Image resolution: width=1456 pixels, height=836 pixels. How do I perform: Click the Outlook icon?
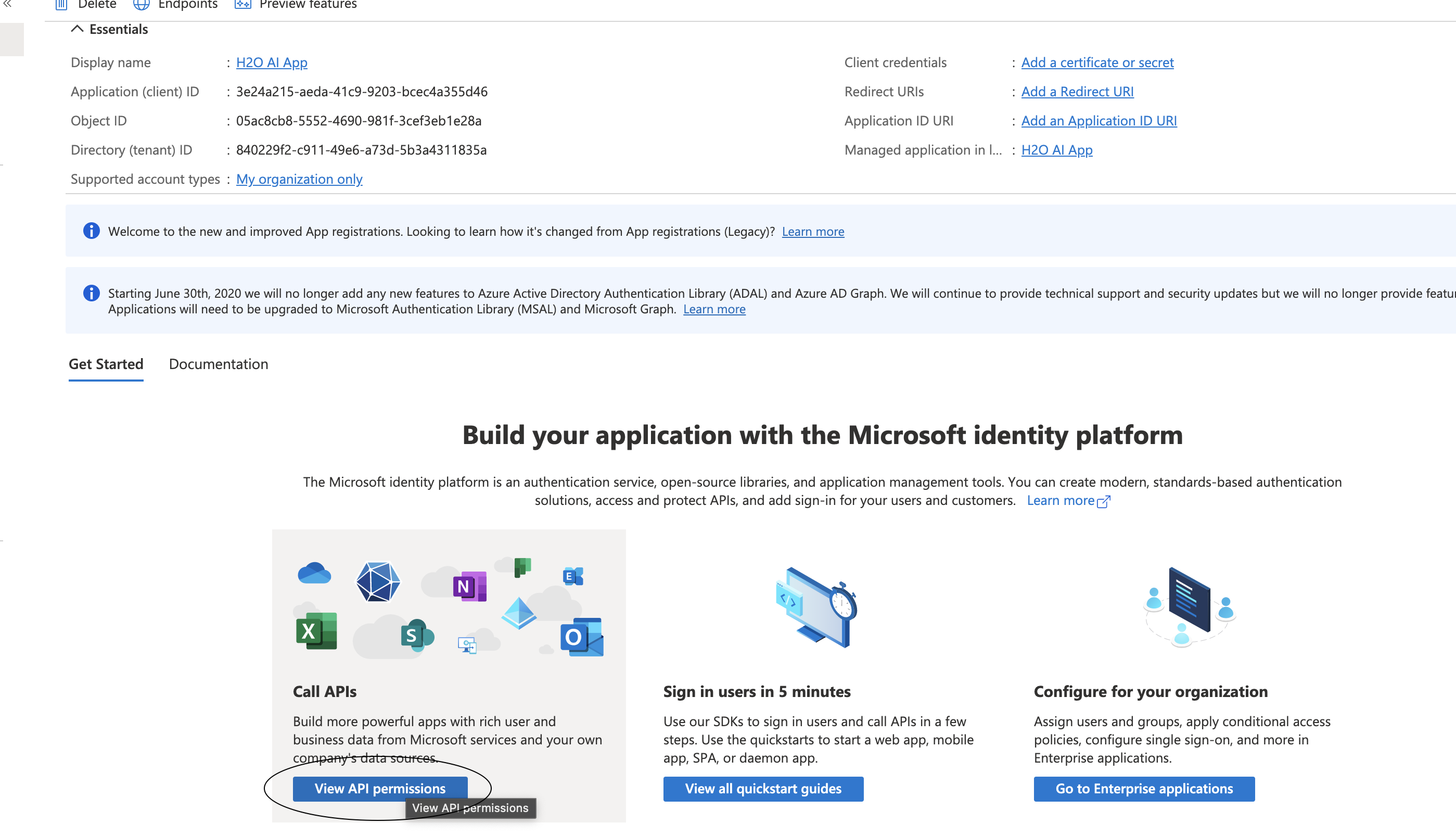(582, 637)
